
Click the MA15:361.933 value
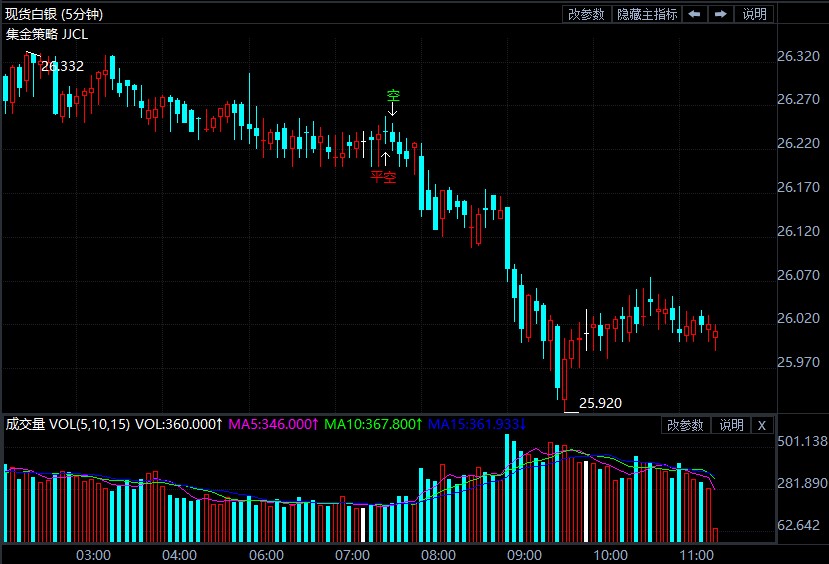point(477,424)
